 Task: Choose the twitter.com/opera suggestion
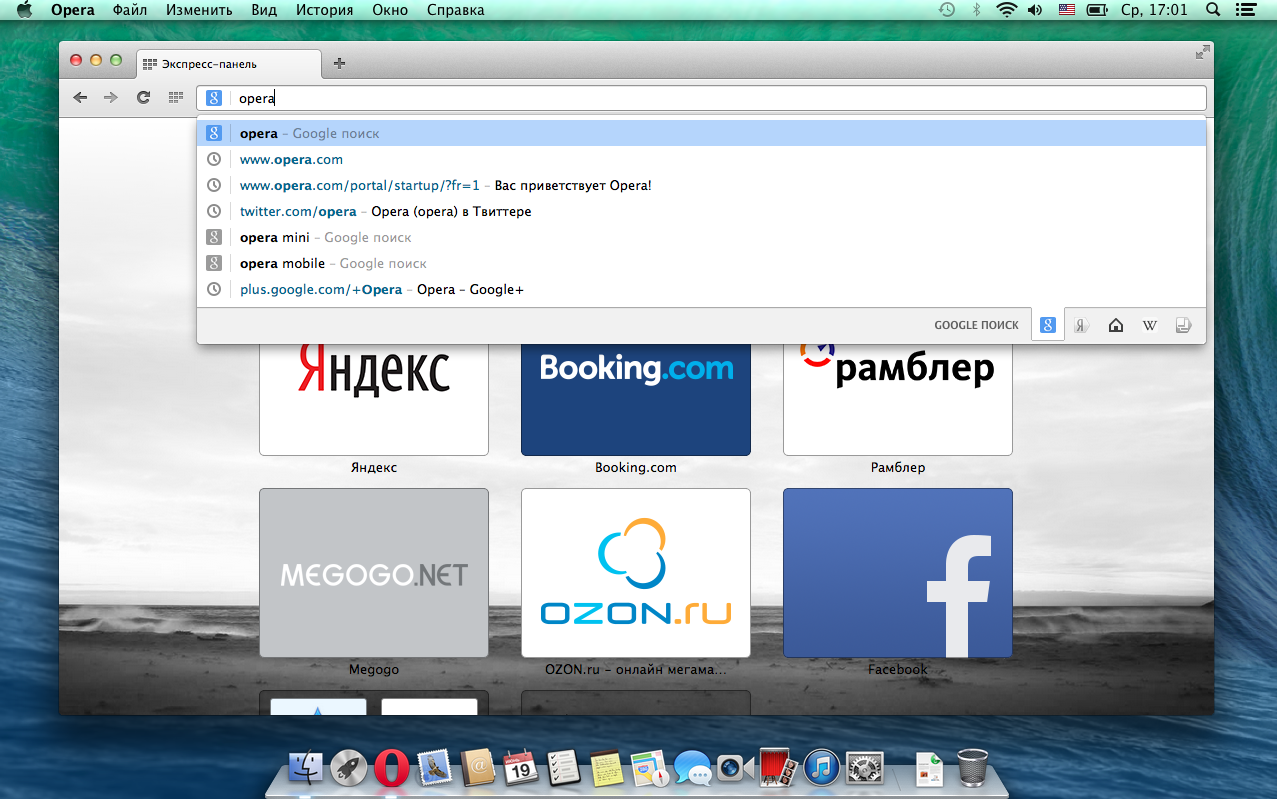(x=298, y=211)
